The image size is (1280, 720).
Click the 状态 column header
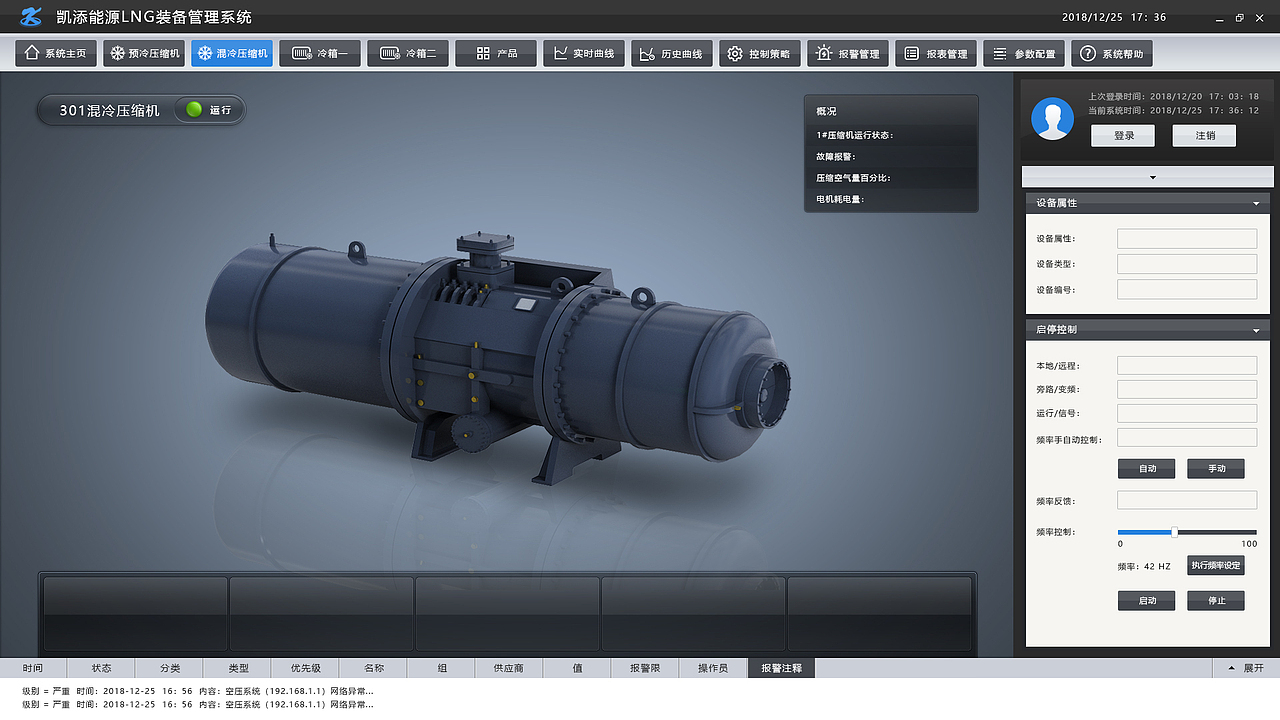pyautogui.click(x=101, y=668)
